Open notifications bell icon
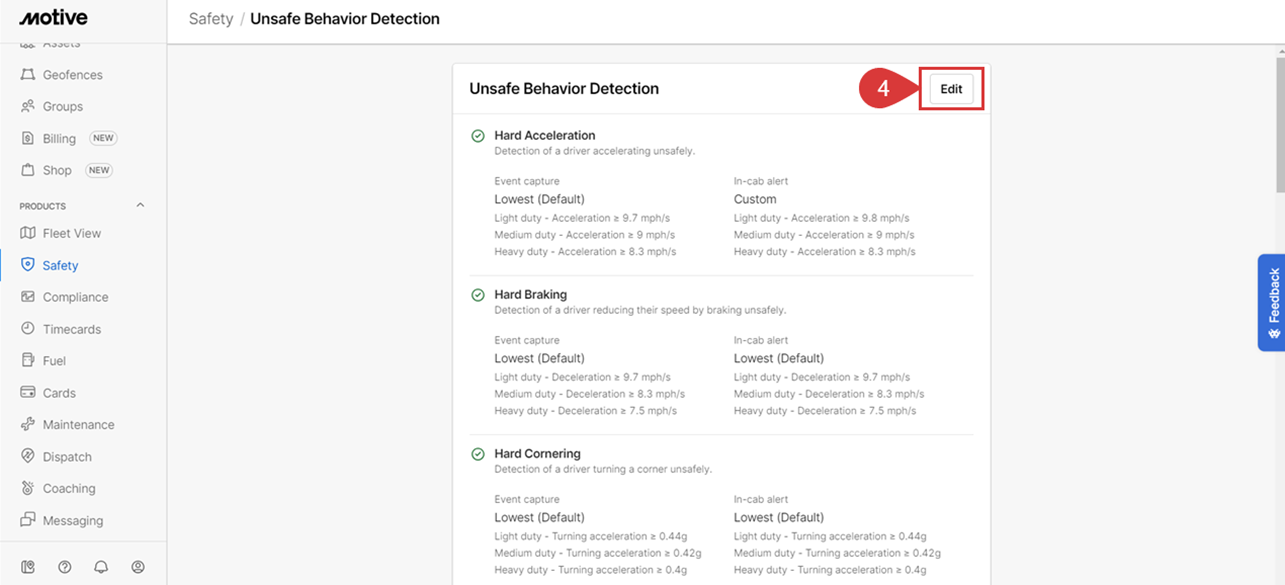The image size is (1285, 585). [x=101, y=567]
